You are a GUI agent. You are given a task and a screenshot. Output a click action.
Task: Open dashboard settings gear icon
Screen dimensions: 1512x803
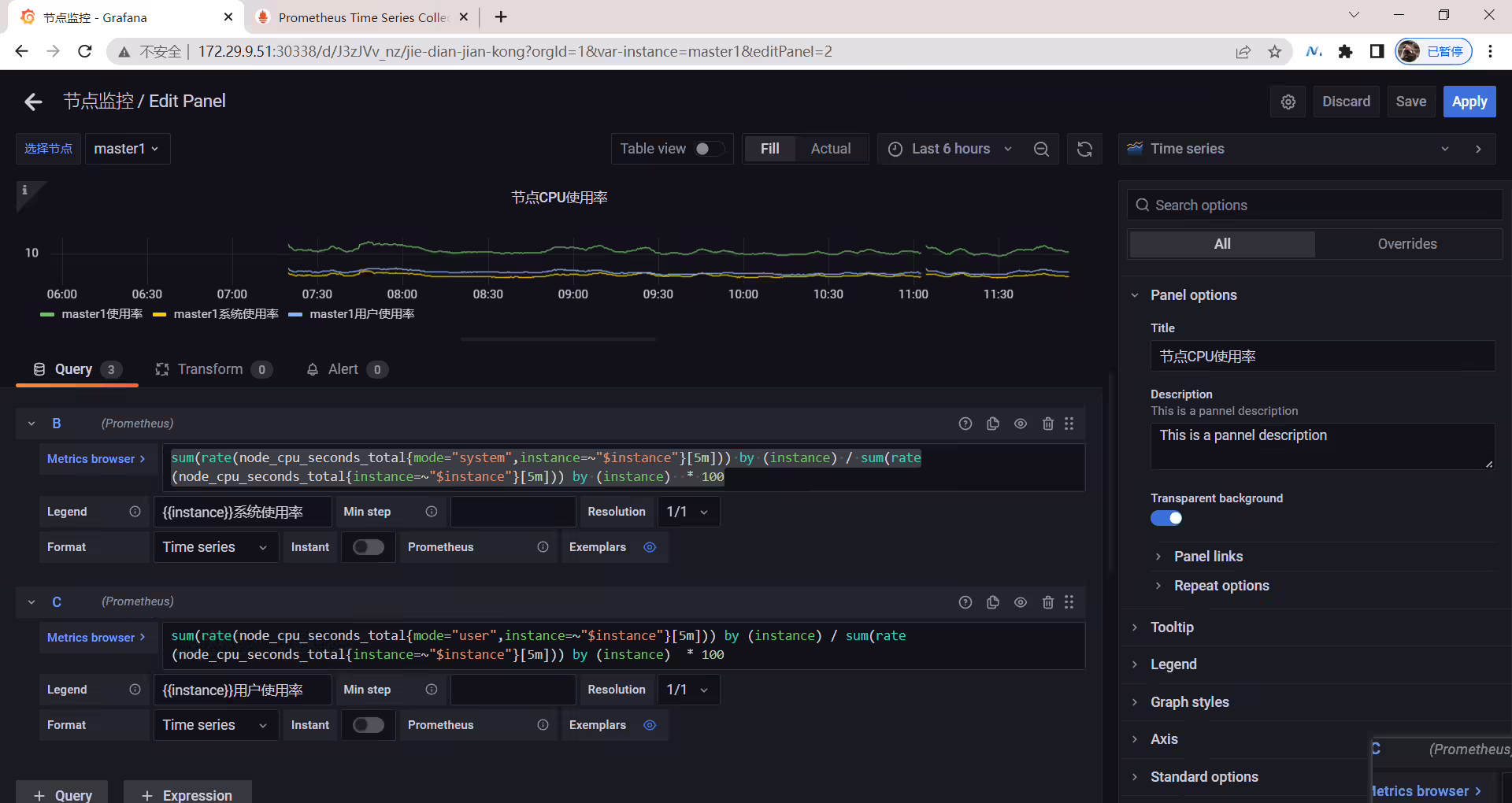(x=1288, y=102)
